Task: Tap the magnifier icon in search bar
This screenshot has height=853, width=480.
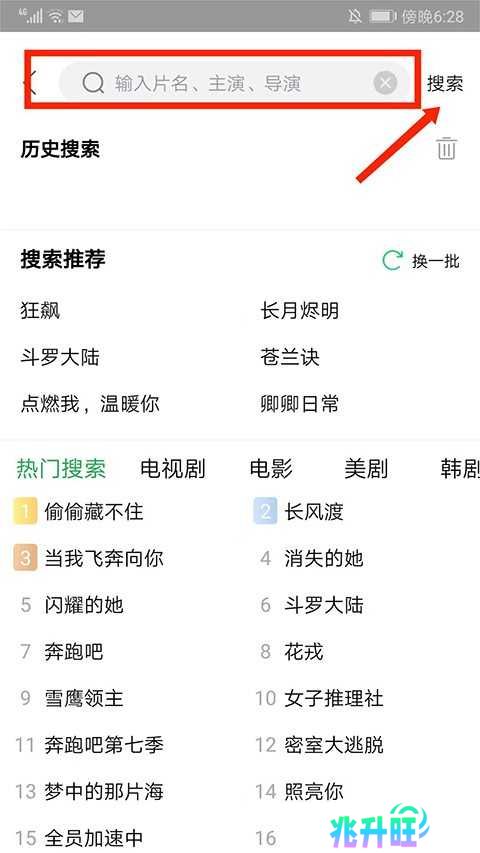Action: (93, 83)
